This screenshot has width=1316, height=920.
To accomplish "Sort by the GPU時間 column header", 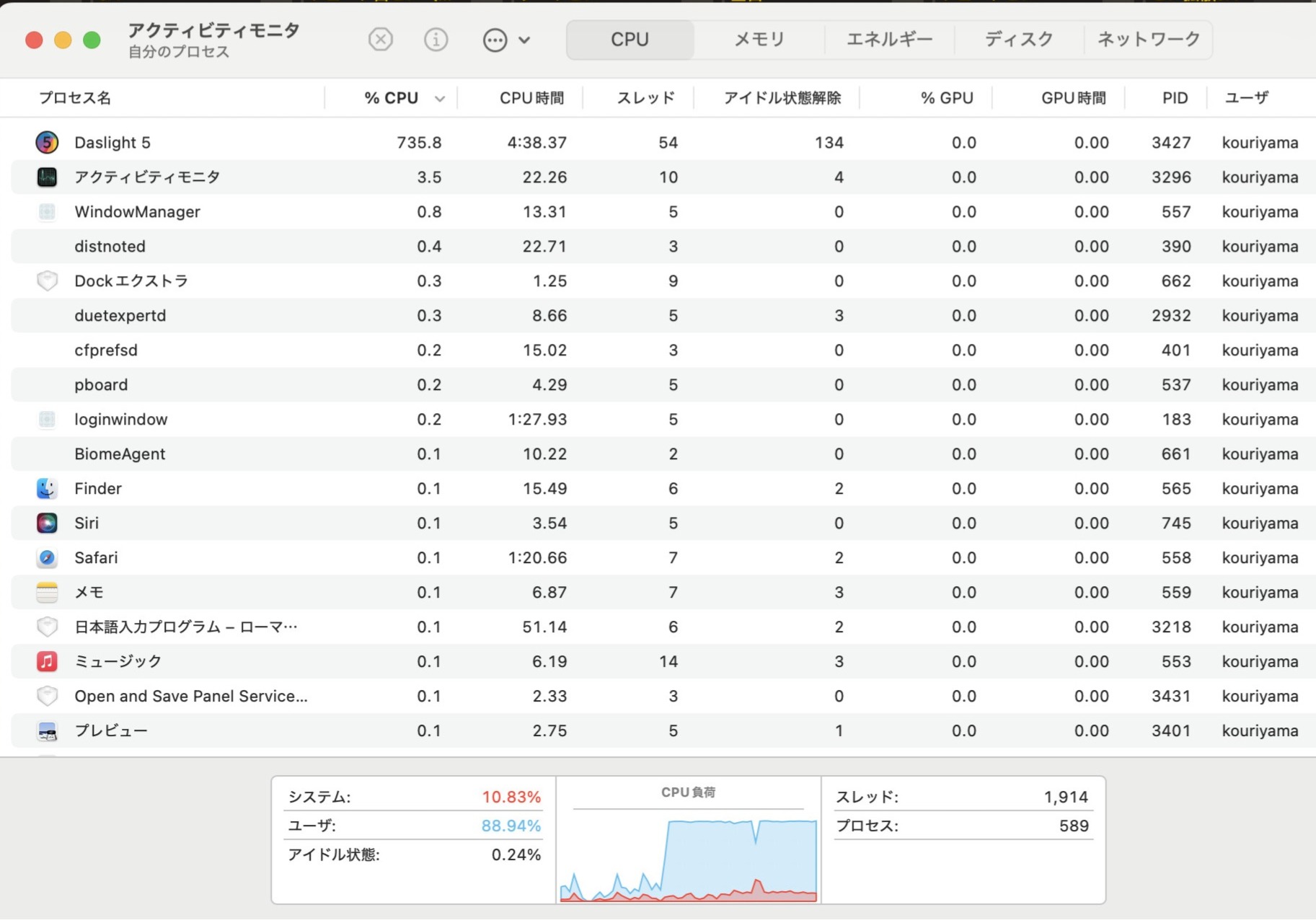I will coord(1074,98).
